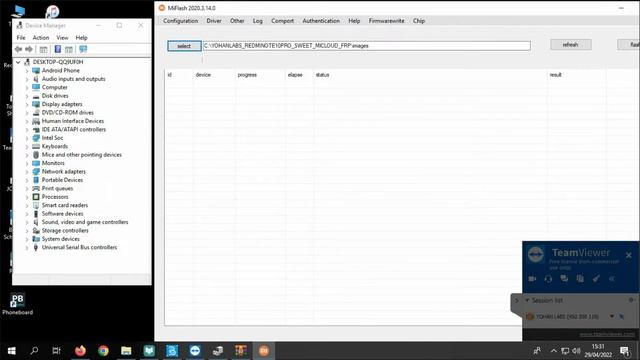Click the TeamViewer headset audio icon
Viewport: 640px width, 360px height.
548,279
